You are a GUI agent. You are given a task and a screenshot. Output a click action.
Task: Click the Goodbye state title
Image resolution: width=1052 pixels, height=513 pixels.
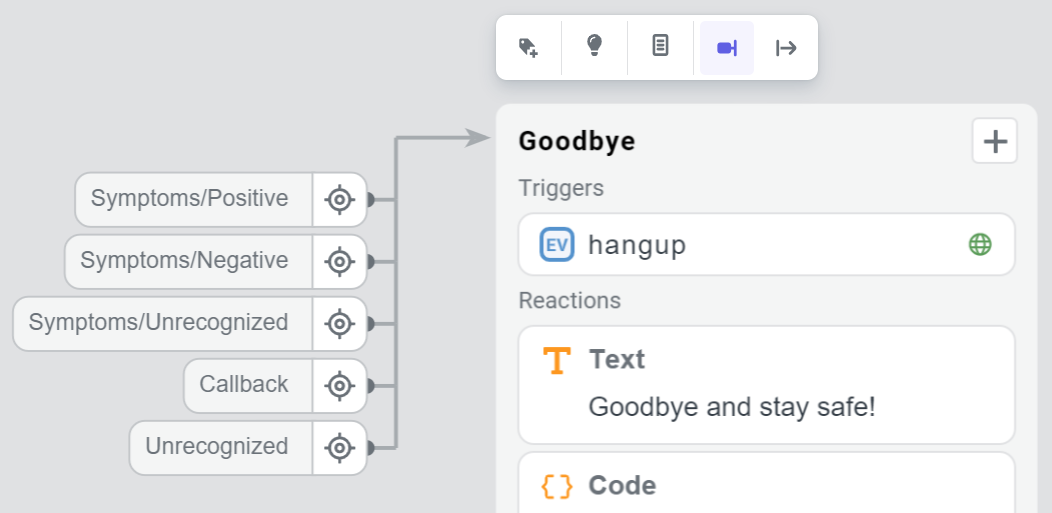click(577, 142)
